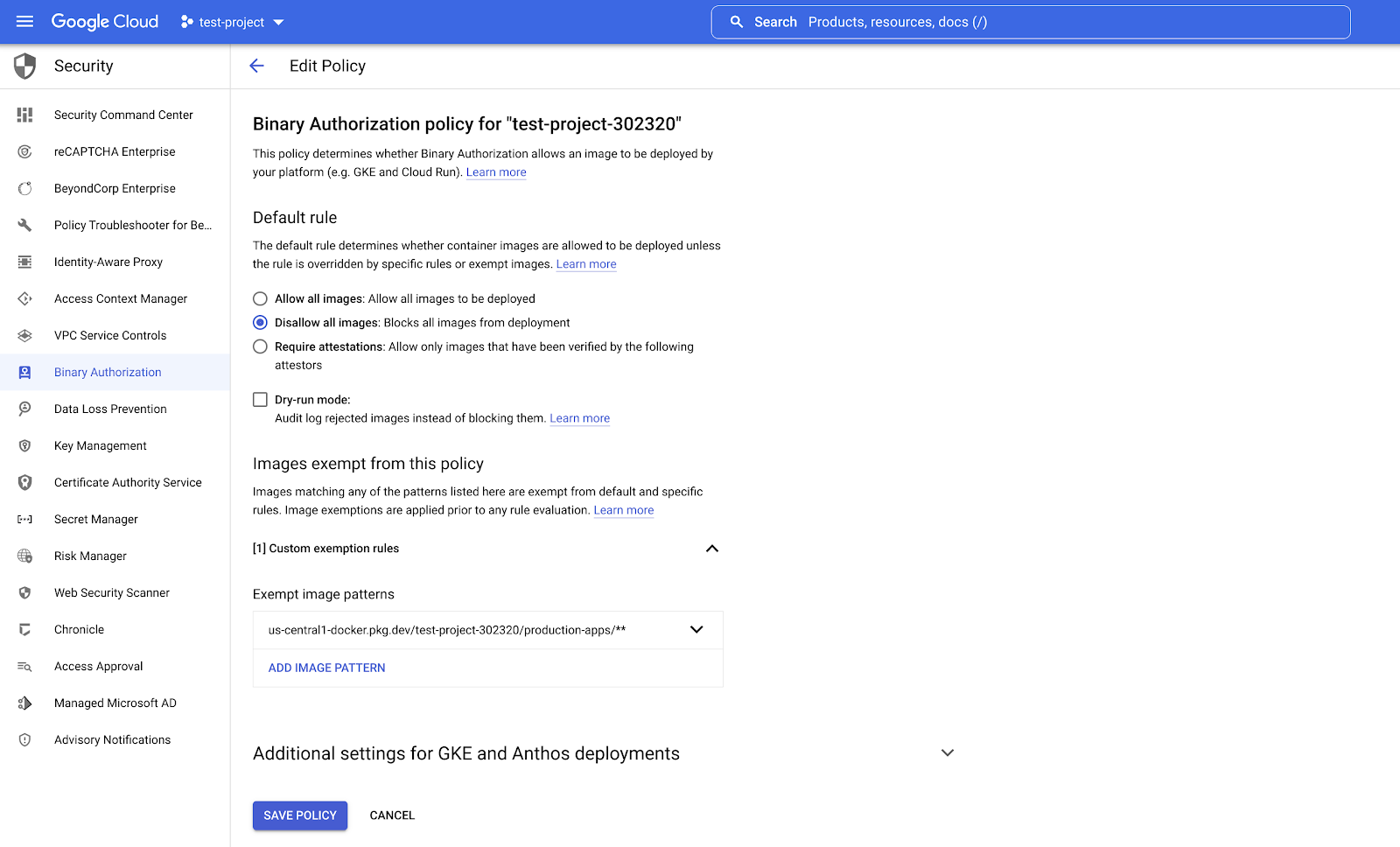Image resolution: width=1400 pixels, height=847 pixels.
Task: Expand the production-apps image pattern row
Action: pyautogui.click(x=696, y=630)
